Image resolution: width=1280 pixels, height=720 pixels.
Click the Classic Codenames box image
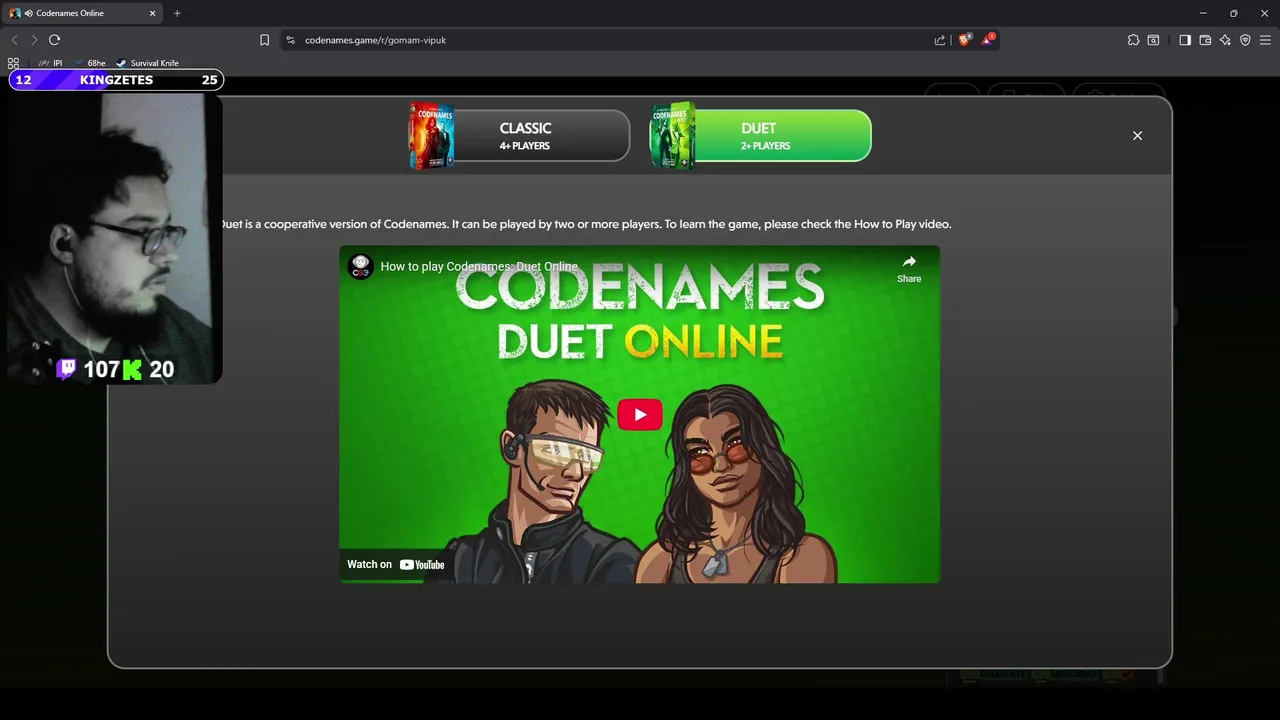431,135
